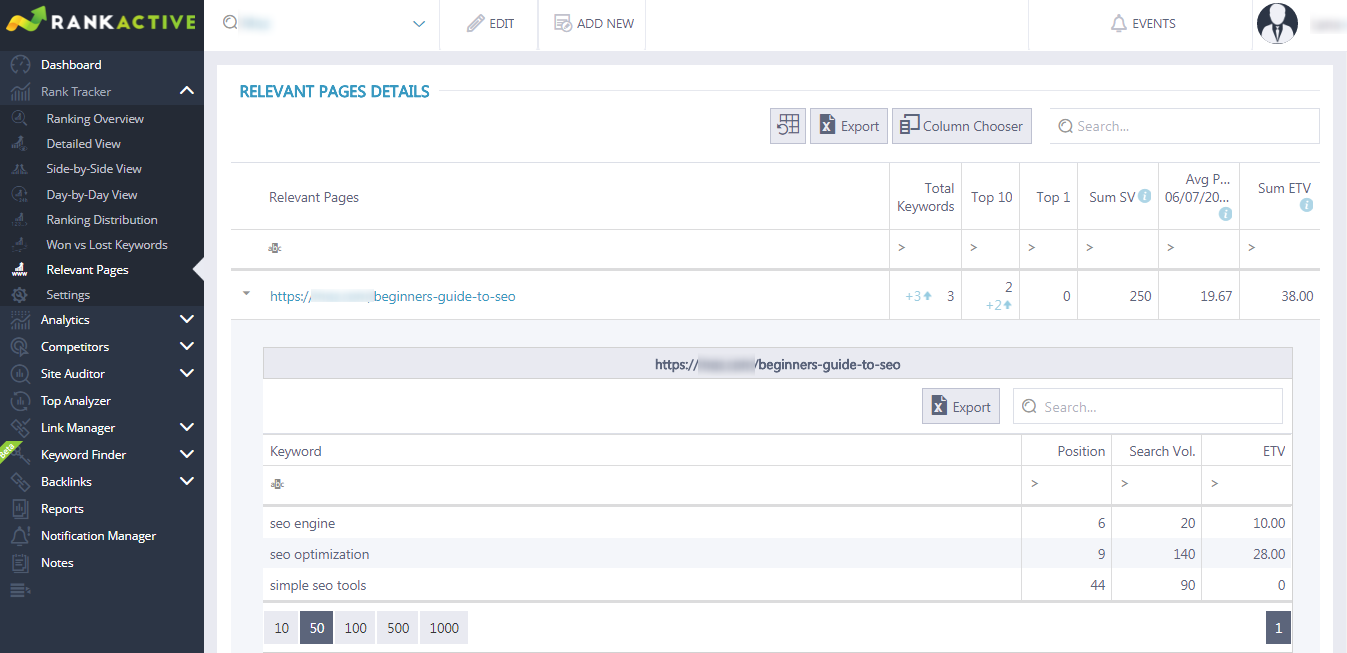Click Sum SV info icon
1347x653 pixels.
pyautogui.click(x=1145, y=196)
